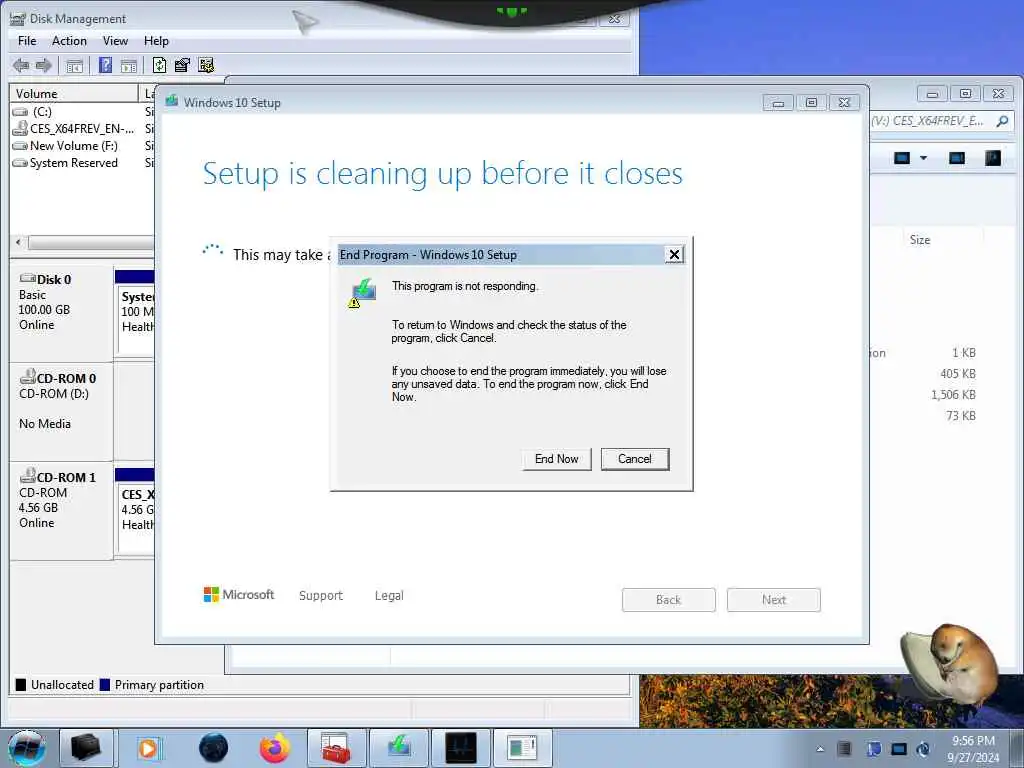Image resolution: width=1024 pixels, height=768 pixels.
Task: Click the green Refresh icon in Disk Management
Action: (x=159, y=65)
